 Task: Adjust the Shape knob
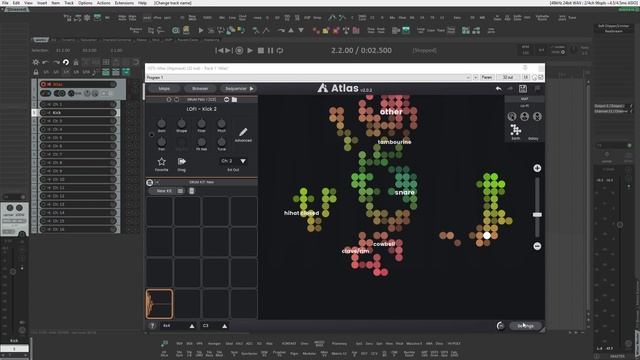182,124
